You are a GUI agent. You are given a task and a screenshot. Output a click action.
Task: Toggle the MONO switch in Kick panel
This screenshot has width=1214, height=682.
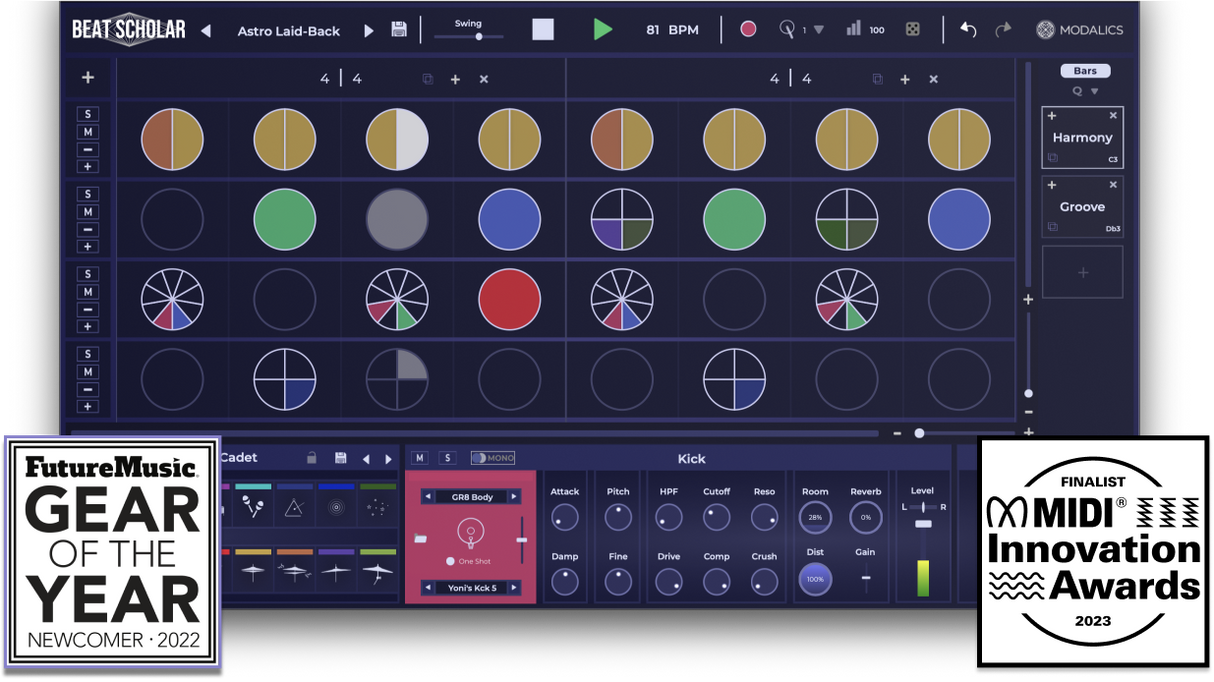[x=493, y=458]
